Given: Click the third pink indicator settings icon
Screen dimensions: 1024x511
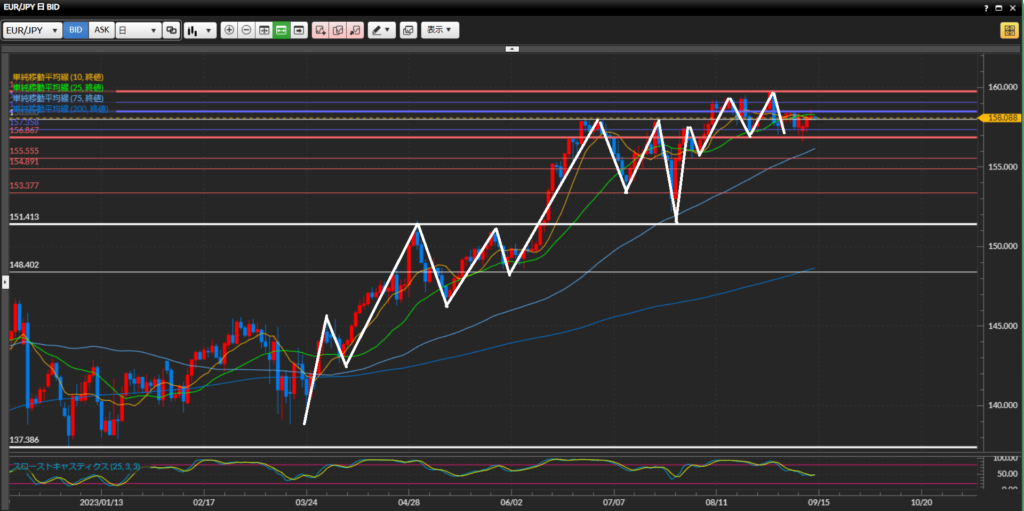Looking at the screenshot, I should point(354,30).
